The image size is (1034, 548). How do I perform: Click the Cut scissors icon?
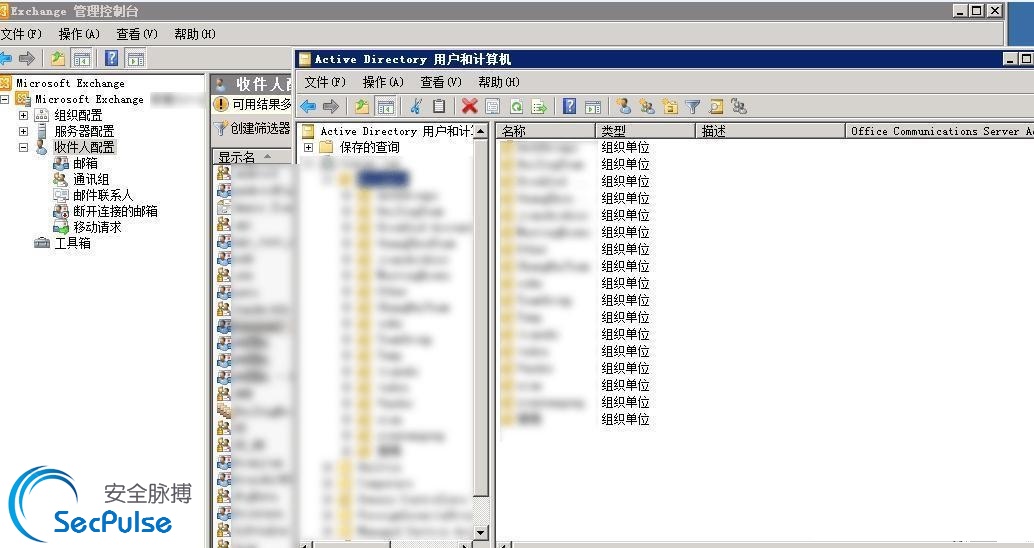[x=415, y=106]
